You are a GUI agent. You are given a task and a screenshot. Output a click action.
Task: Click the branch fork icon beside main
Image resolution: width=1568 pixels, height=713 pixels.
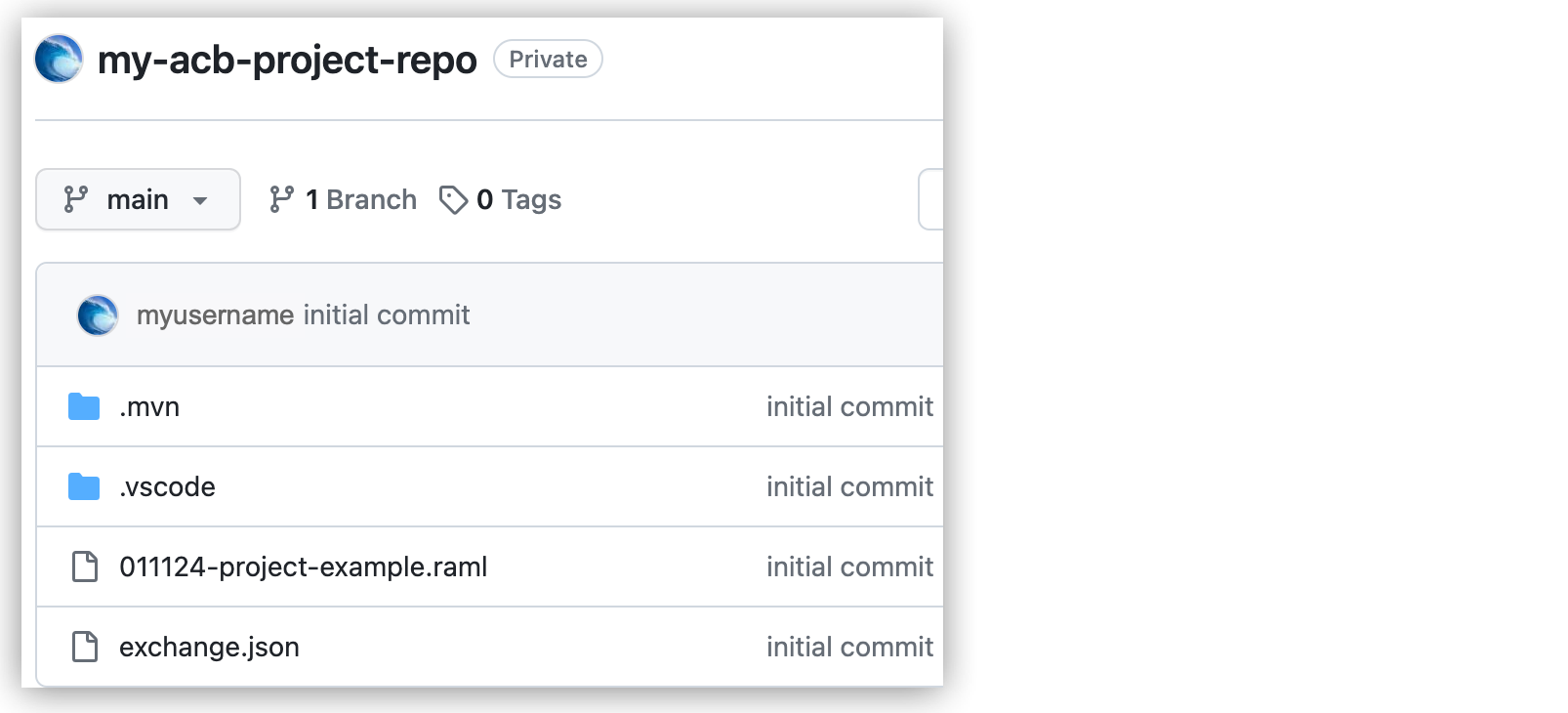click(x=75, y=199)
